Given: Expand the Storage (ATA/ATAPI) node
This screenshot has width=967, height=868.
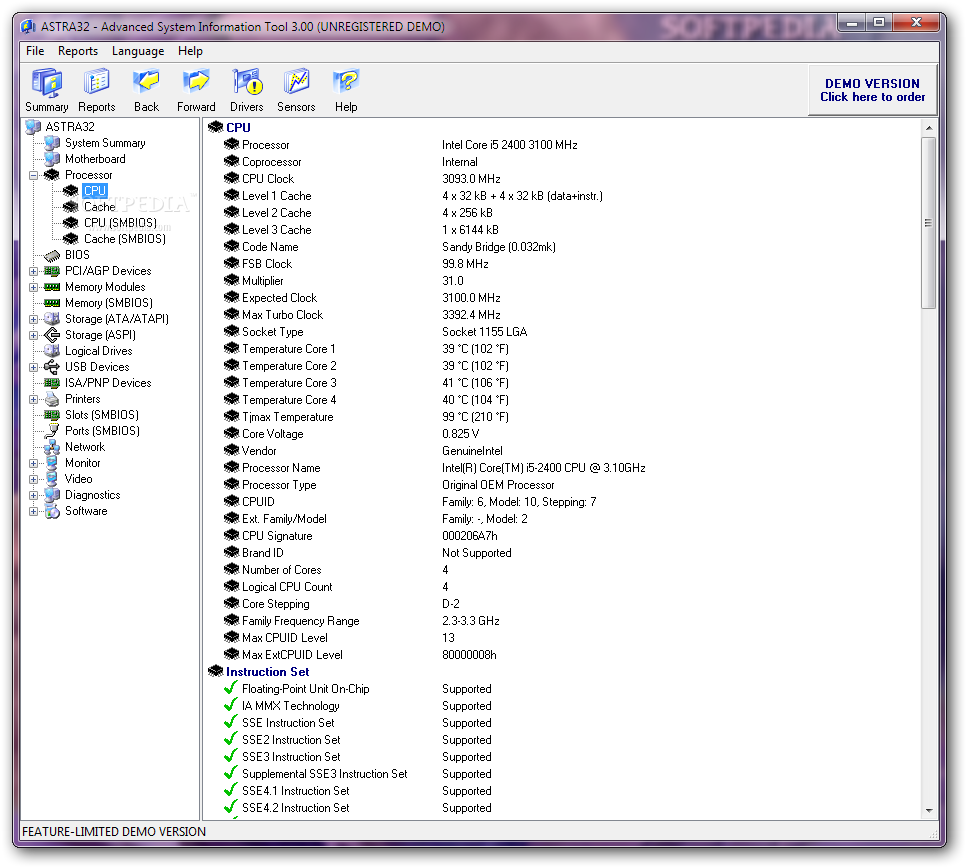Looking at the screenshot, I should coord(33,320).
